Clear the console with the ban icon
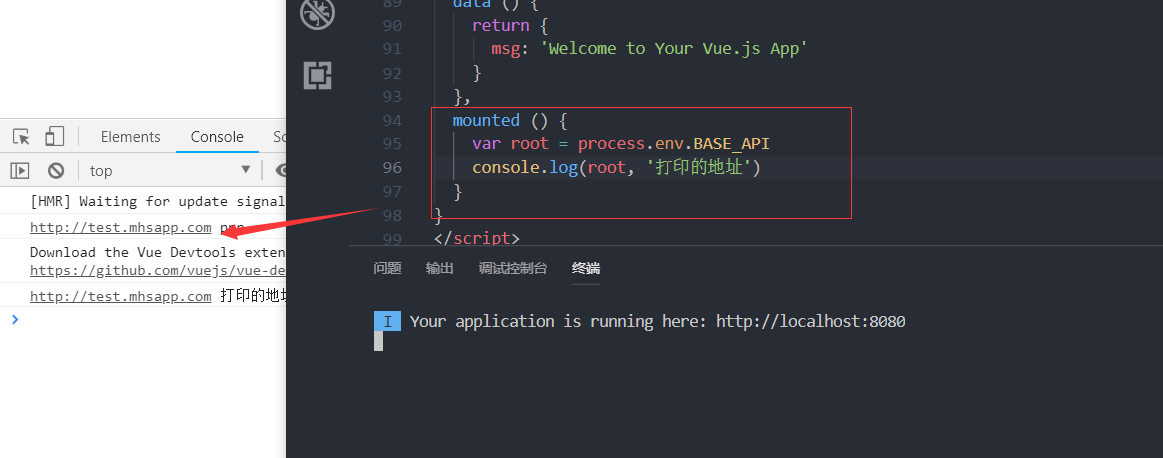This screenshot has width=1163, height=458. (x=56, y=171)
